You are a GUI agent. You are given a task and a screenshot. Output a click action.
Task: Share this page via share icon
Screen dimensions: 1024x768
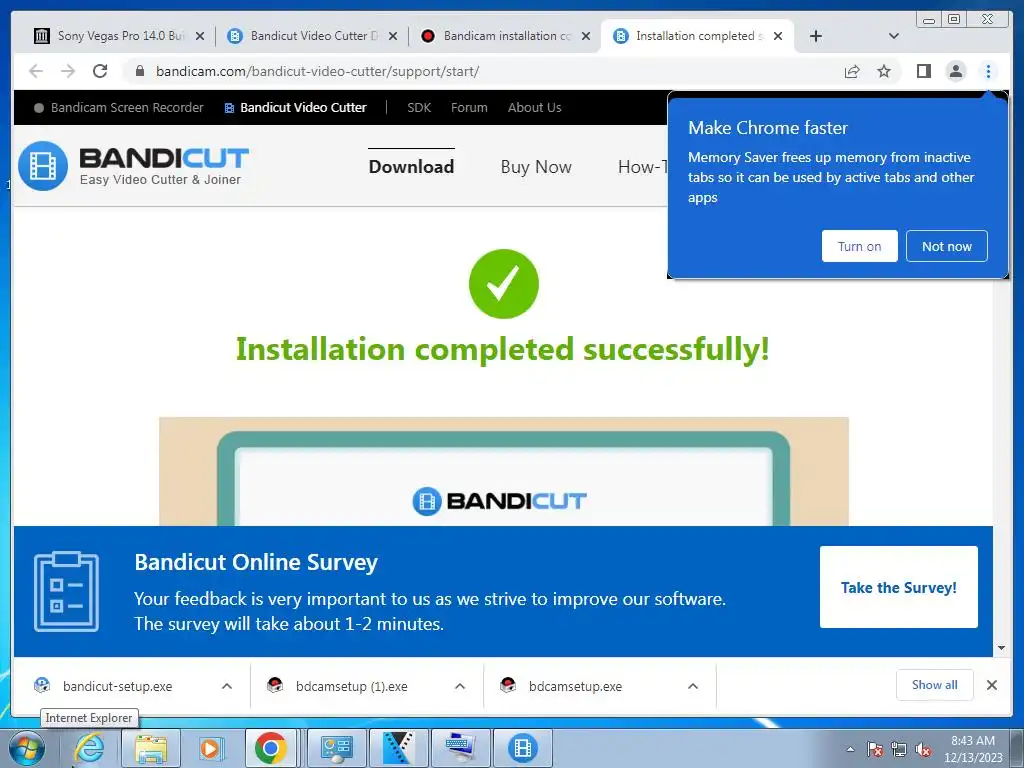[852, 71]
